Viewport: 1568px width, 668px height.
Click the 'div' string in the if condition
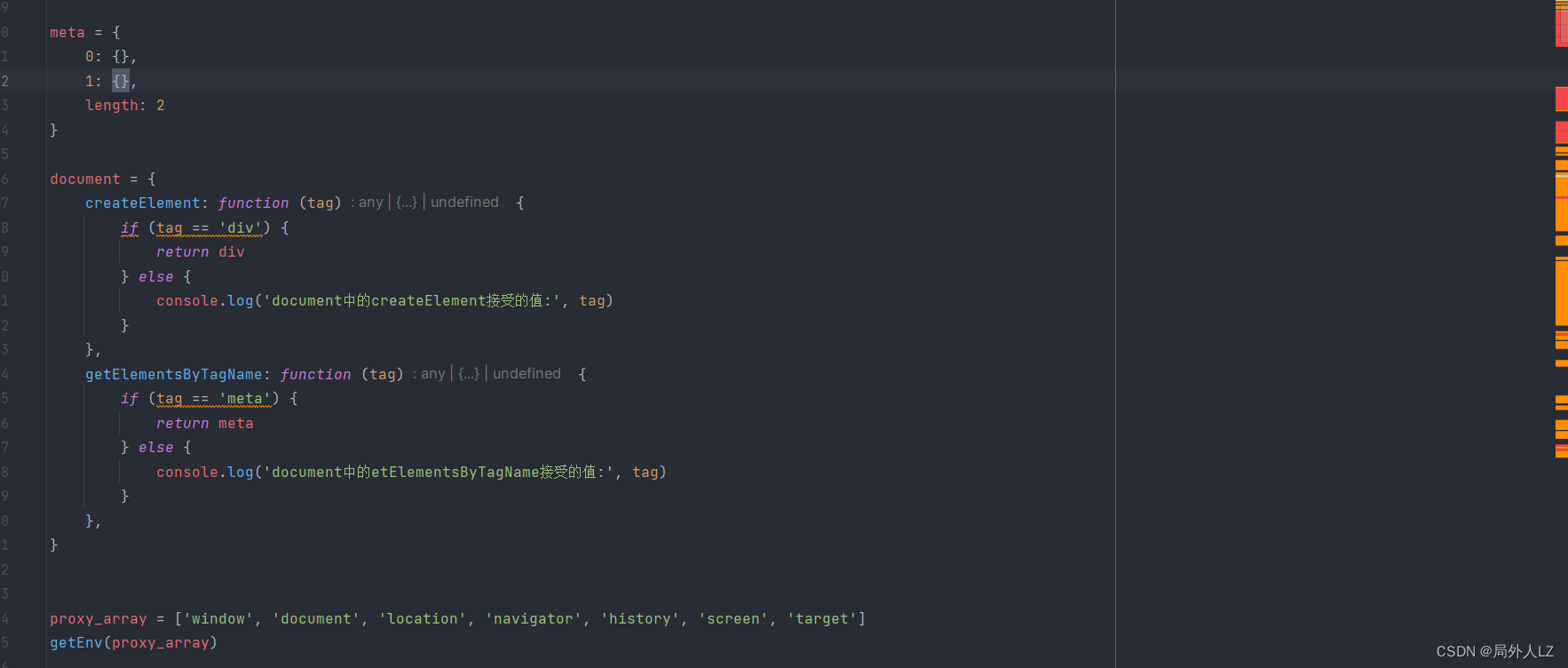(241, 228)
